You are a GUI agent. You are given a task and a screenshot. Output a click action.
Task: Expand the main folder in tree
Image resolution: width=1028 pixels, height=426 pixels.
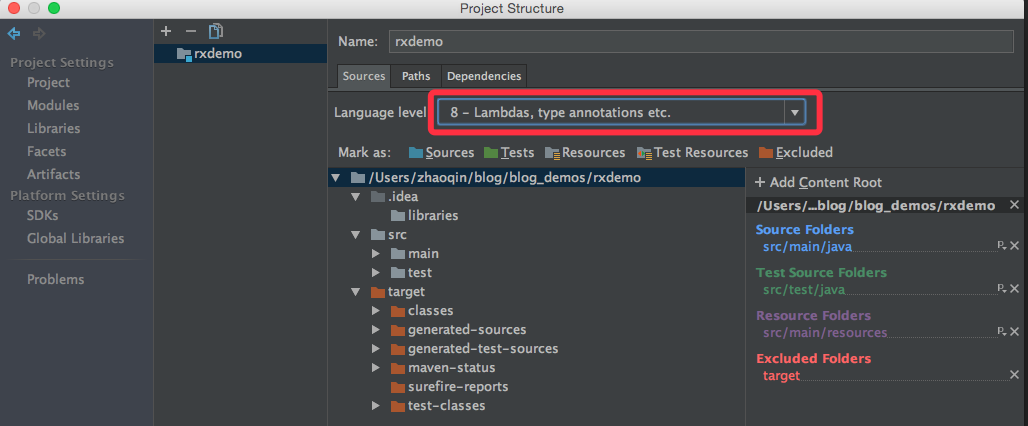[x=376, y=254]
